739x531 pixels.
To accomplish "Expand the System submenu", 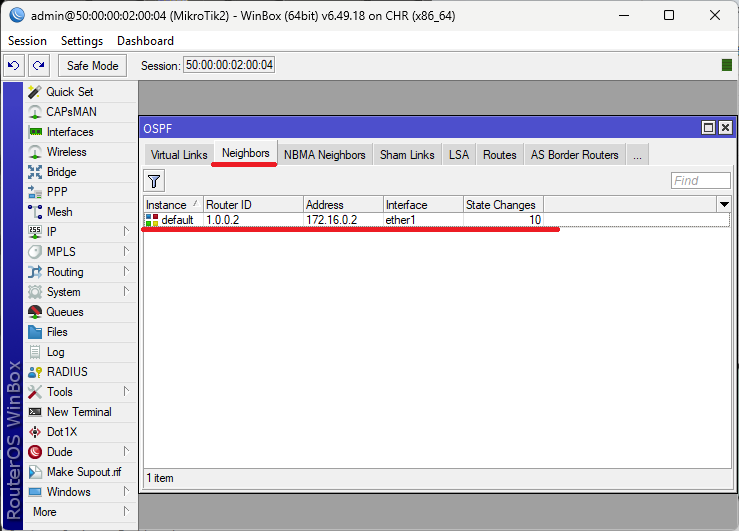I will point(80,292).
